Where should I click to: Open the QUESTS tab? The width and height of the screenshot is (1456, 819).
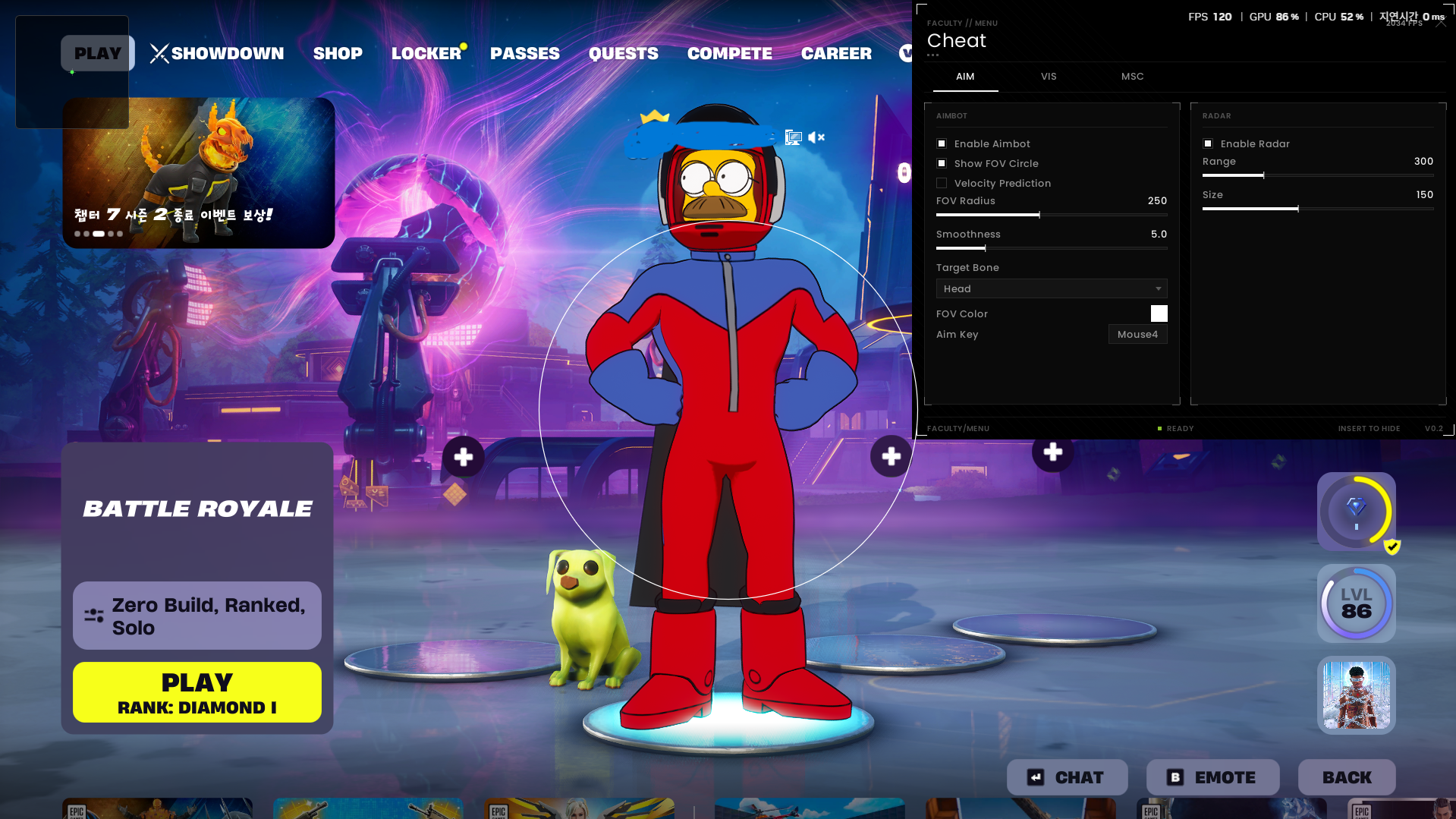point(624,53)
